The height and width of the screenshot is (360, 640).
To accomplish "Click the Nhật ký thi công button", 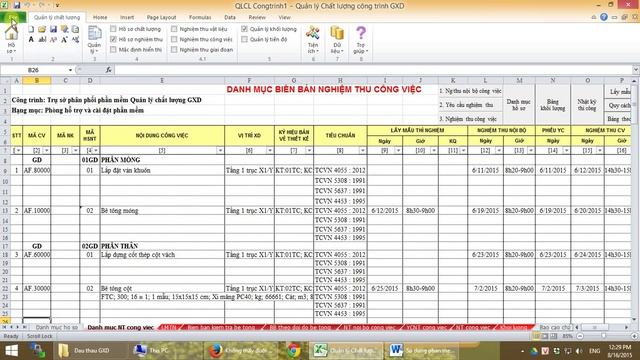I will 587,105.
